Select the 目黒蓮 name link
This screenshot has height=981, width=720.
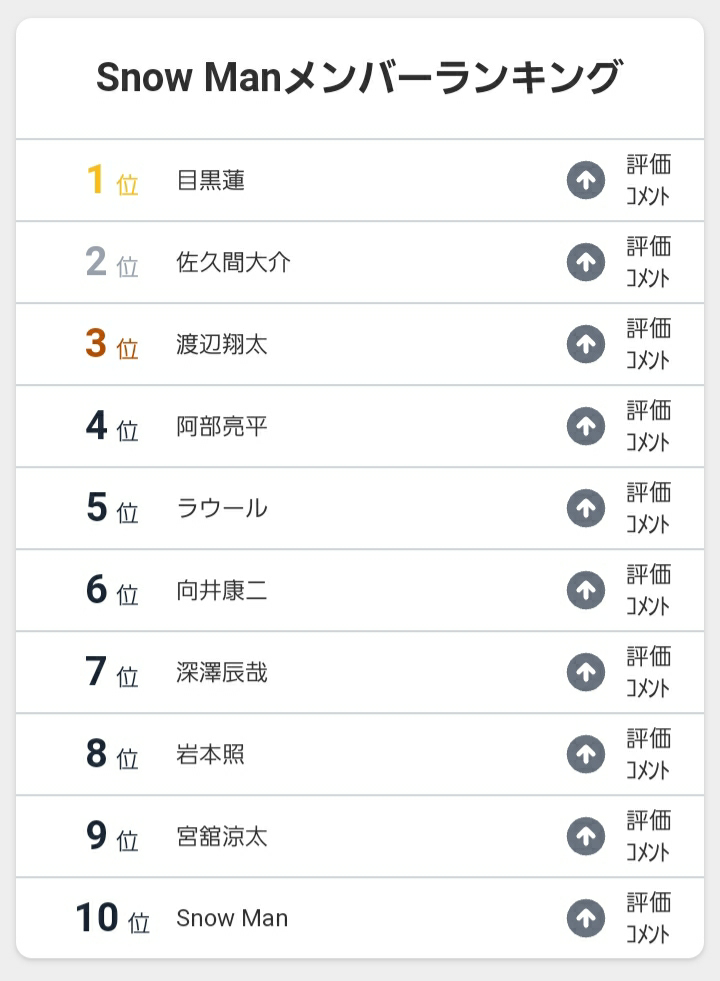tap(210, 180)
